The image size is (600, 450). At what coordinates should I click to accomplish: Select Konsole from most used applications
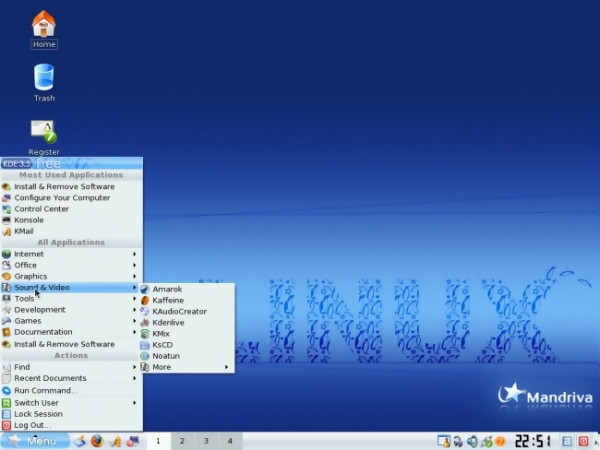tap(29, 220)
